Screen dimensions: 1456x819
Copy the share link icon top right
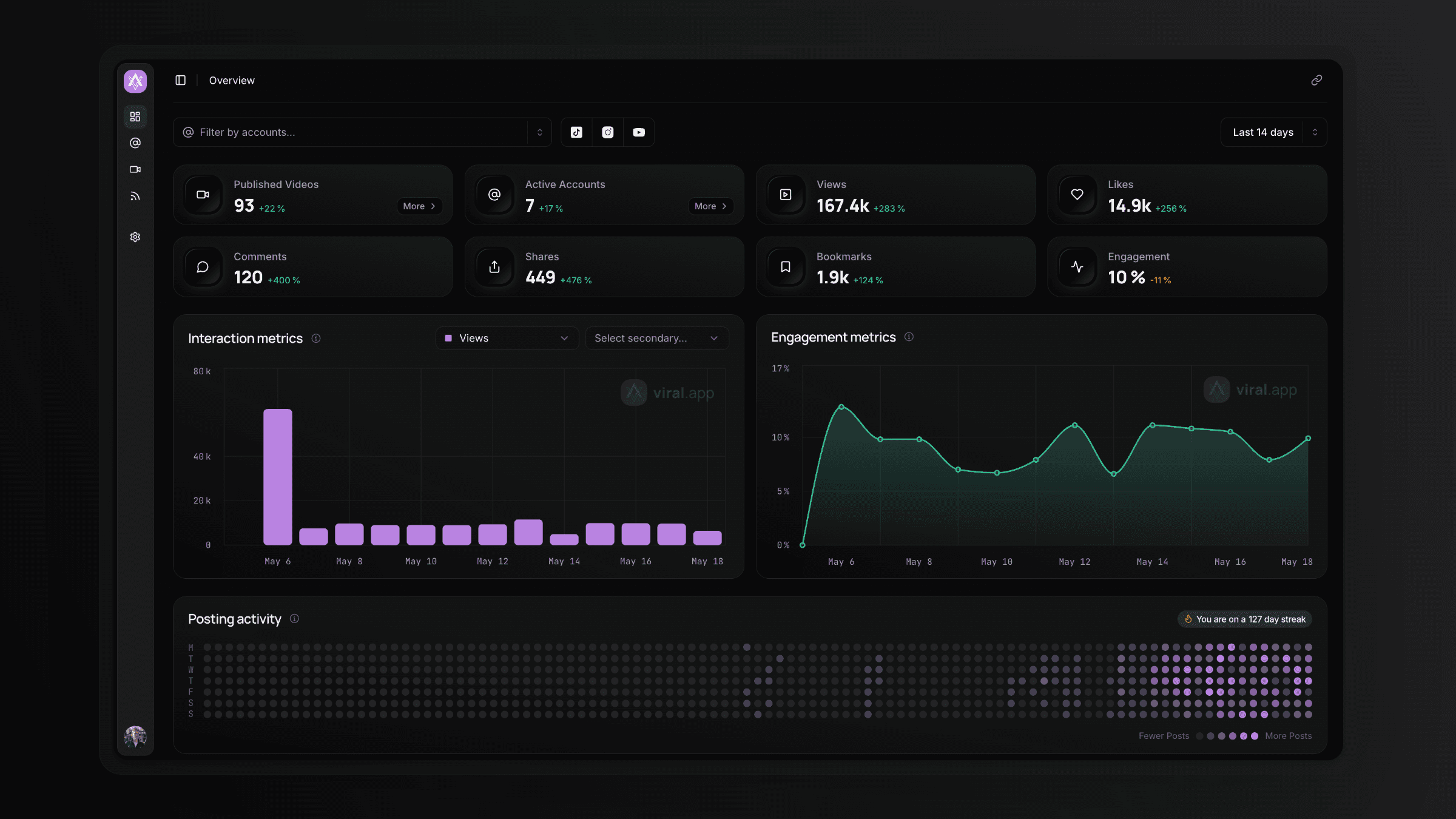pyautogui.click(x=1316, y=80)
